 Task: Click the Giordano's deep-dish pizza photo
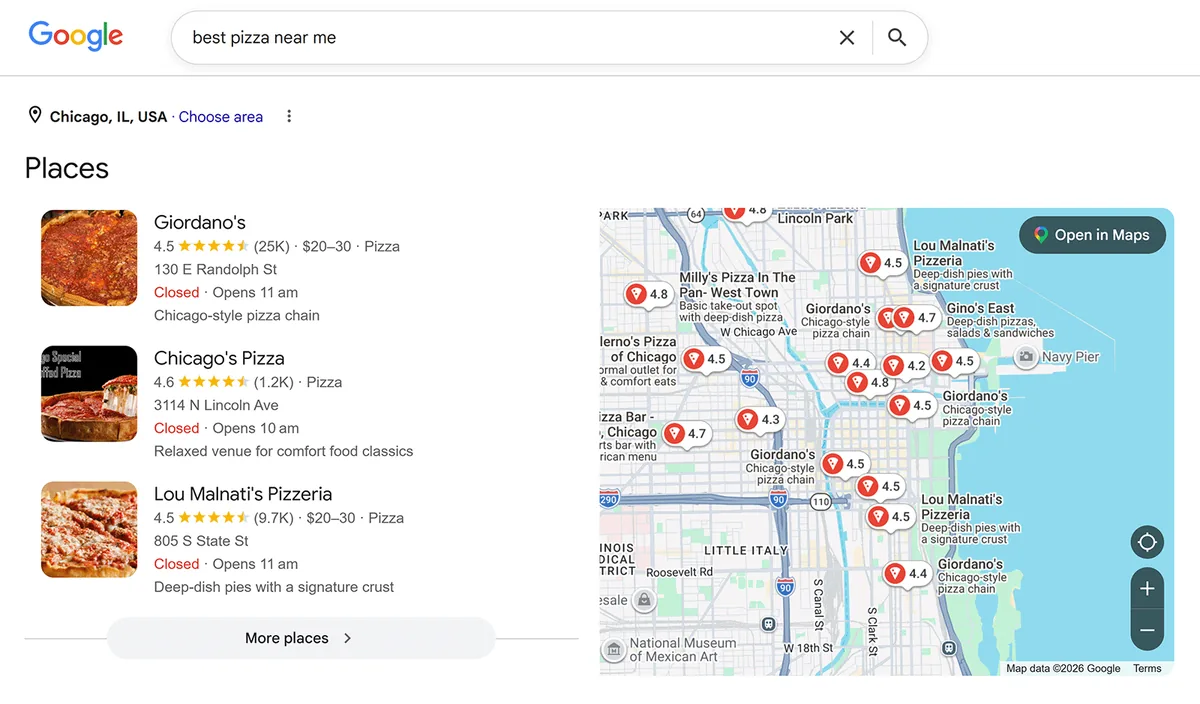coord(89,258)
